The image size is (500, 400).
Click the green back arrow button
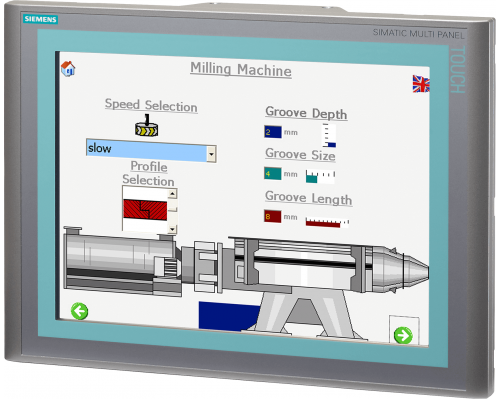pos(79,311)
